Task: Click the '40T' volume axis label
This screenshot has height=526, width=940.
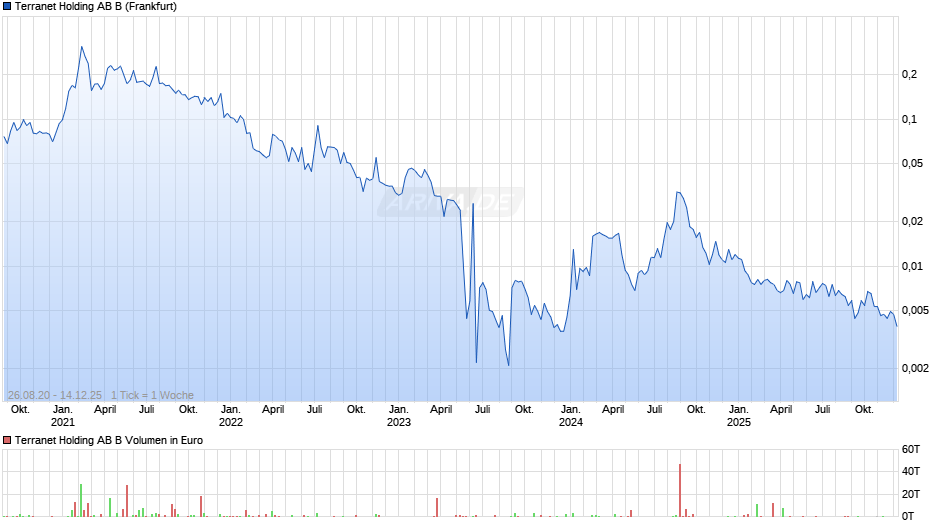Action: (911, 471)
